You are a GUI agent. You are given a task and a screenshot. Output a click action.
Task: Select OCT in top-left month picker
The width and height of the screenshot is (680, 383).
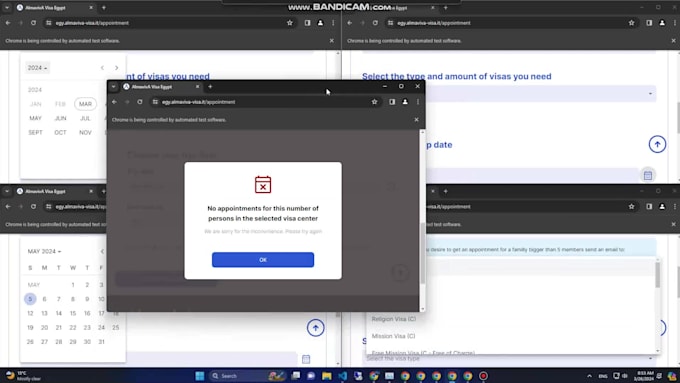(x=60, y=133)
